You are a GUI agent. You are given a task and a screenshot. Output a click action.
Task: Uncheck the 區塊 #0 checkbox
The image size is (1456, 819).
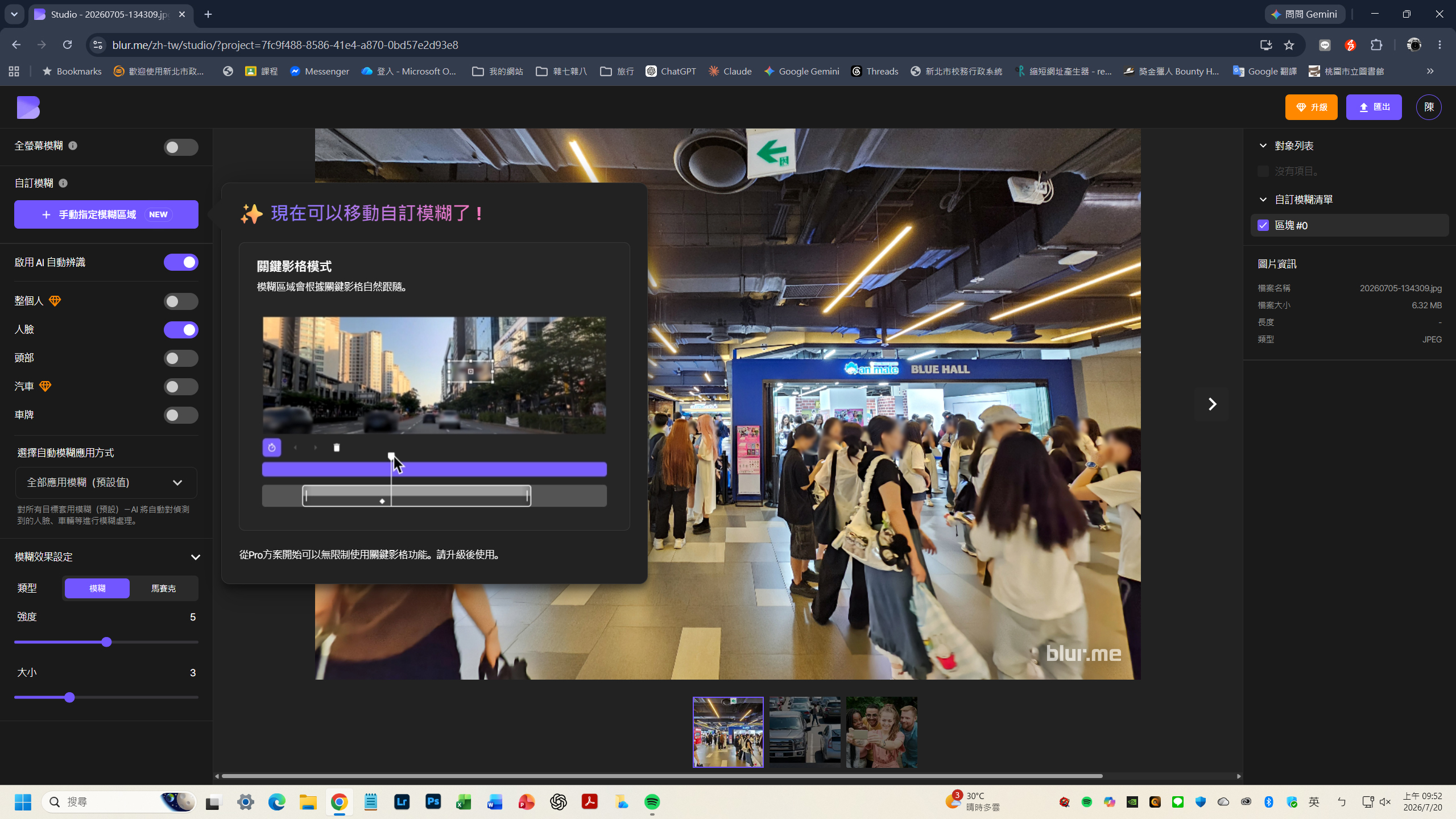pos(1263,225)
